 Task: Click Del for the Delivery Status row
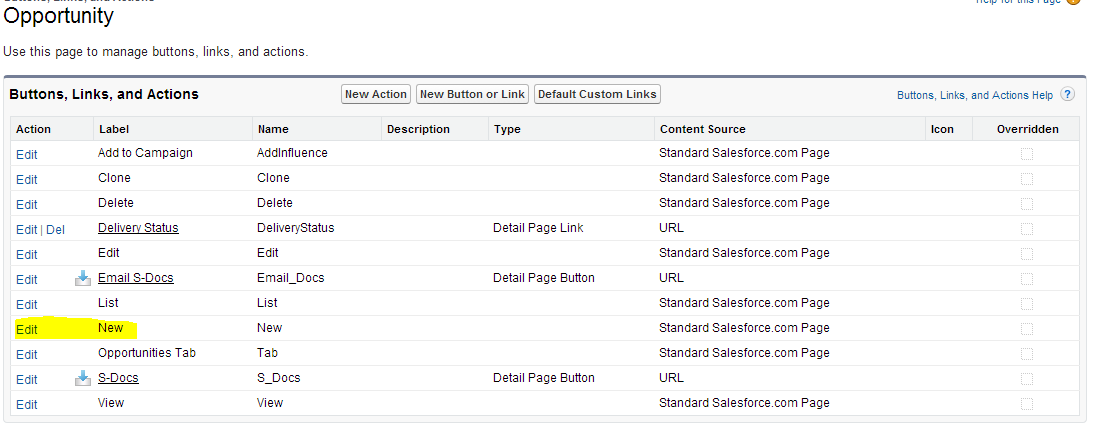55,230
